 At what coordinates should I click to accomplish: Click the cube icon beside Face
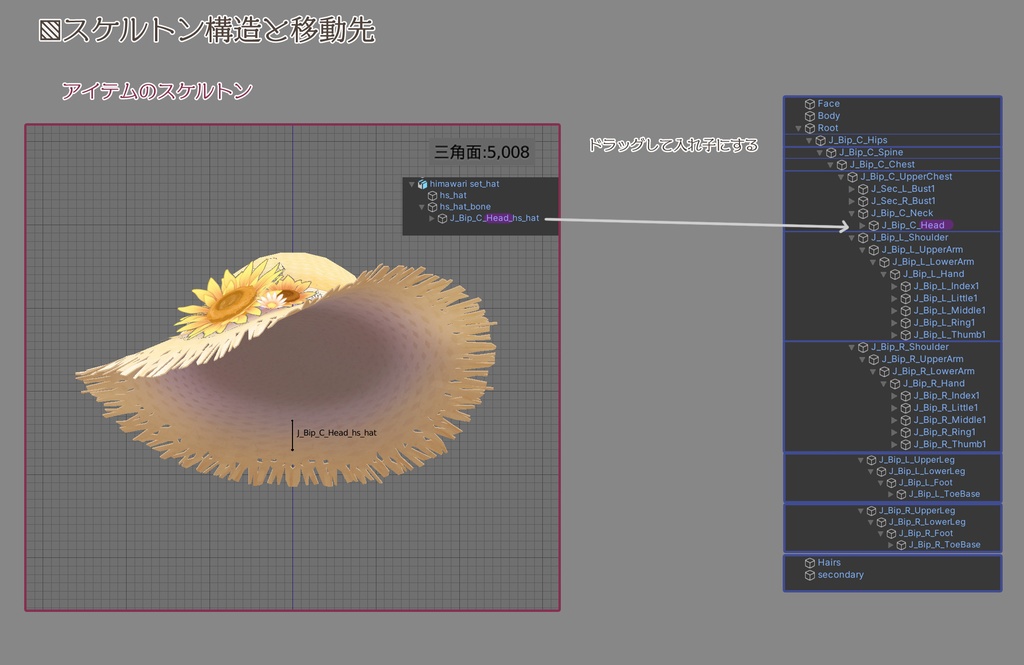coord(810,104)
